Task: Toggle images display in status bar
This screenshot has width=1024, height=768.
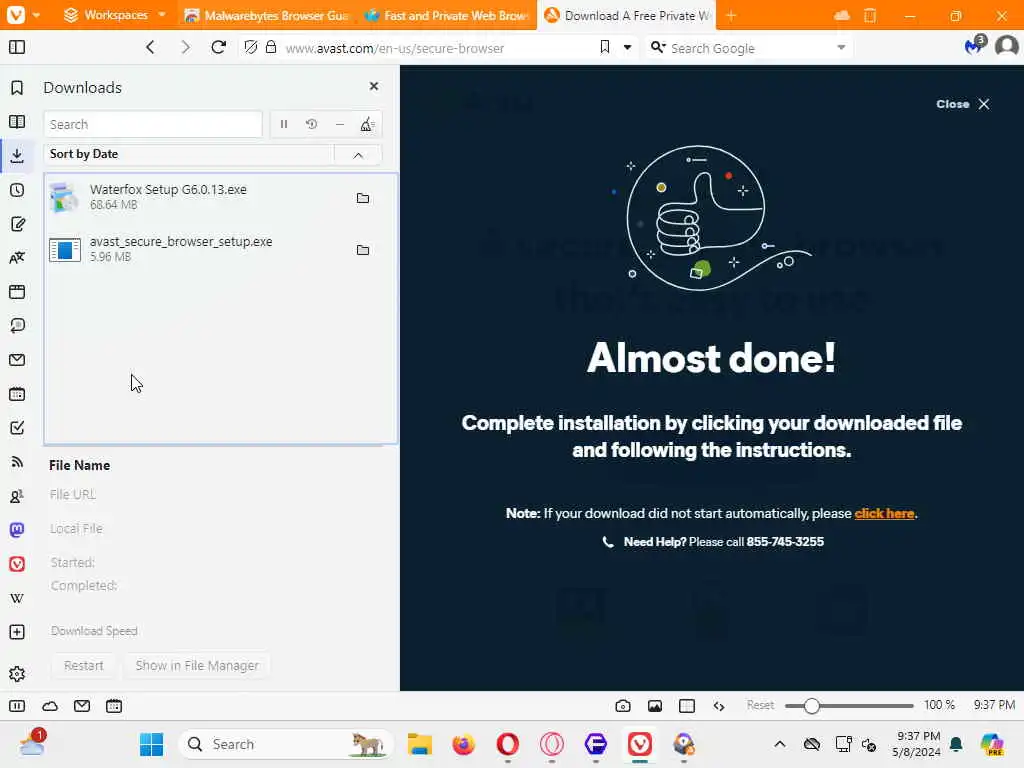Action: (655, 706)
